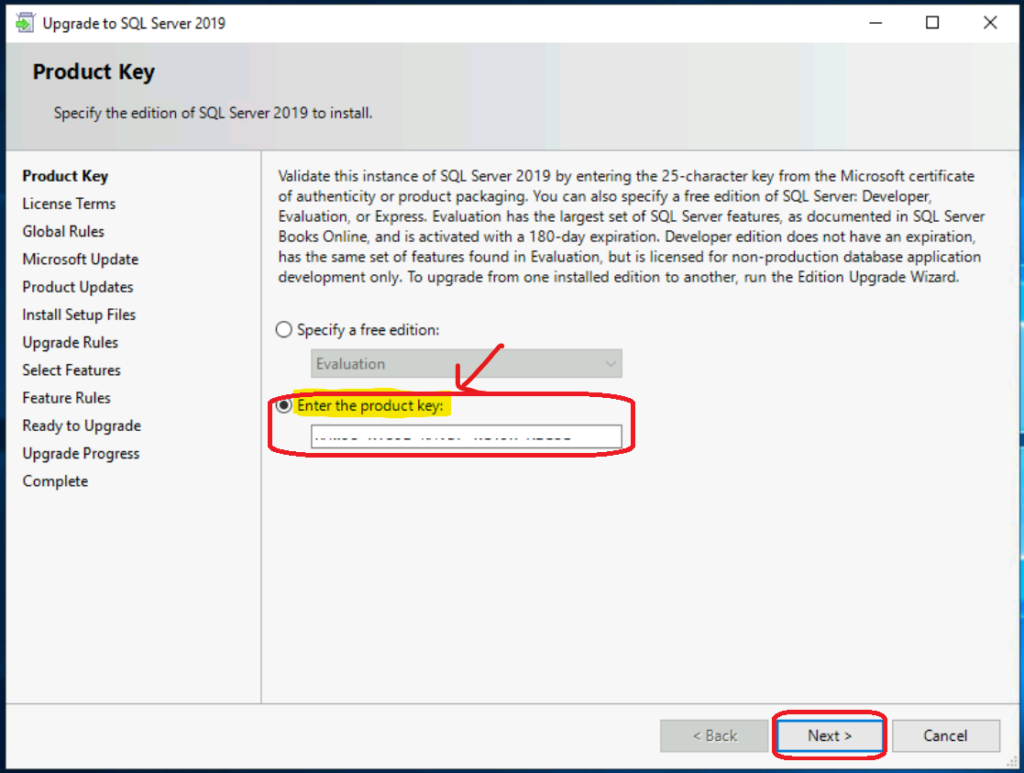Click the < Back button
Viewport: 1024px width, 773px height.
click(714, 736)
